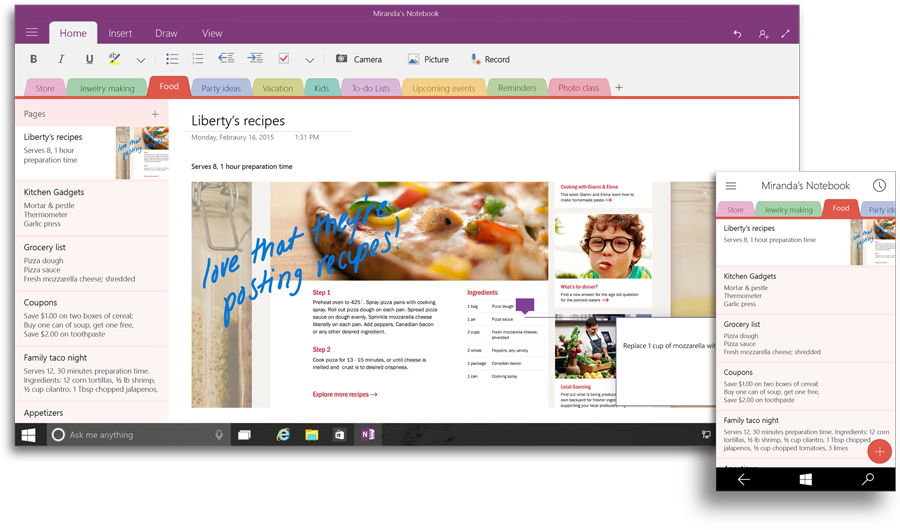Viewport: 900px width, 530px height.
Task: Open the hamburger navigation menu on desktop
Action: [32, 33]
